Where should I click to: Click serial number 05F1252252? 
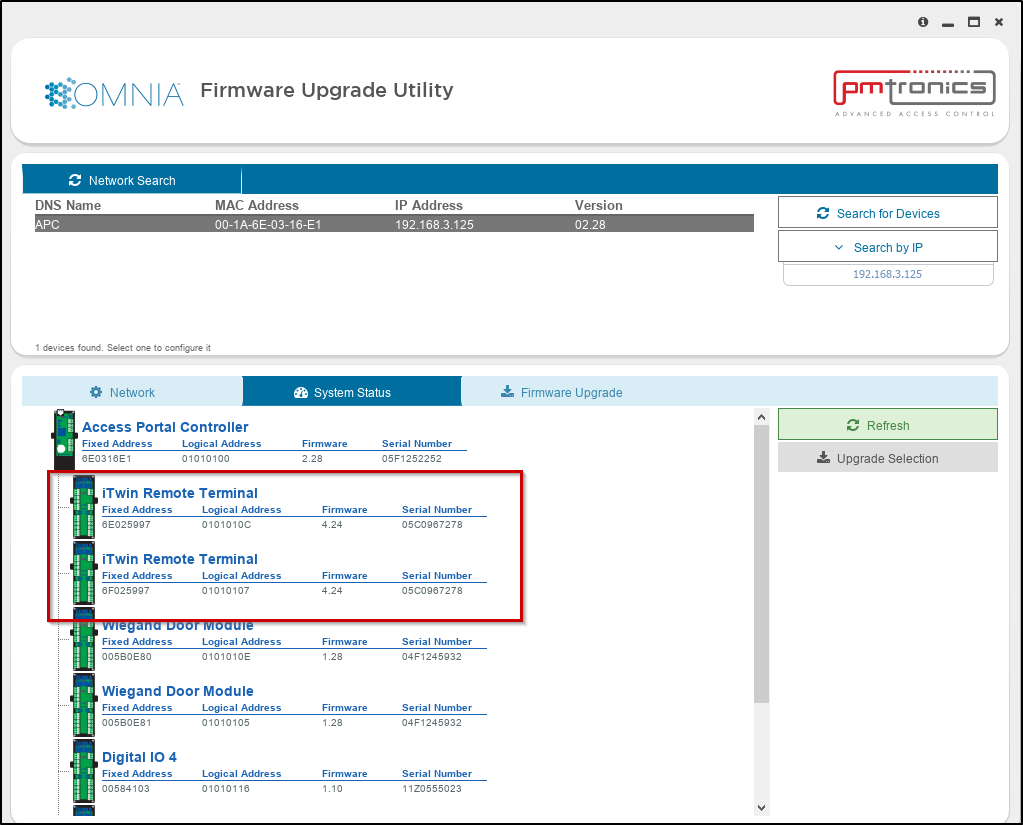(412, 458)
